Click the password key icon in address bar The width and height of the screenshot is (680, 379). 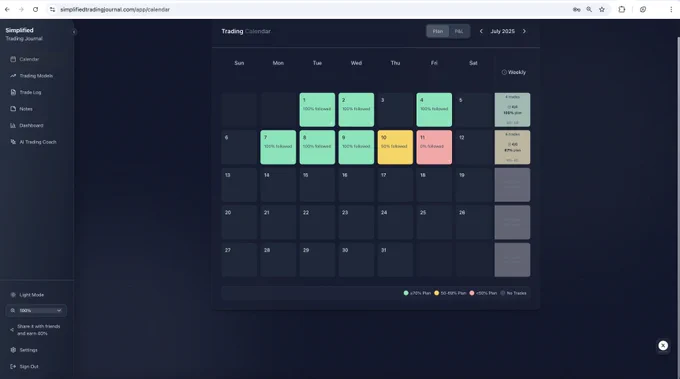click(576, 9)
